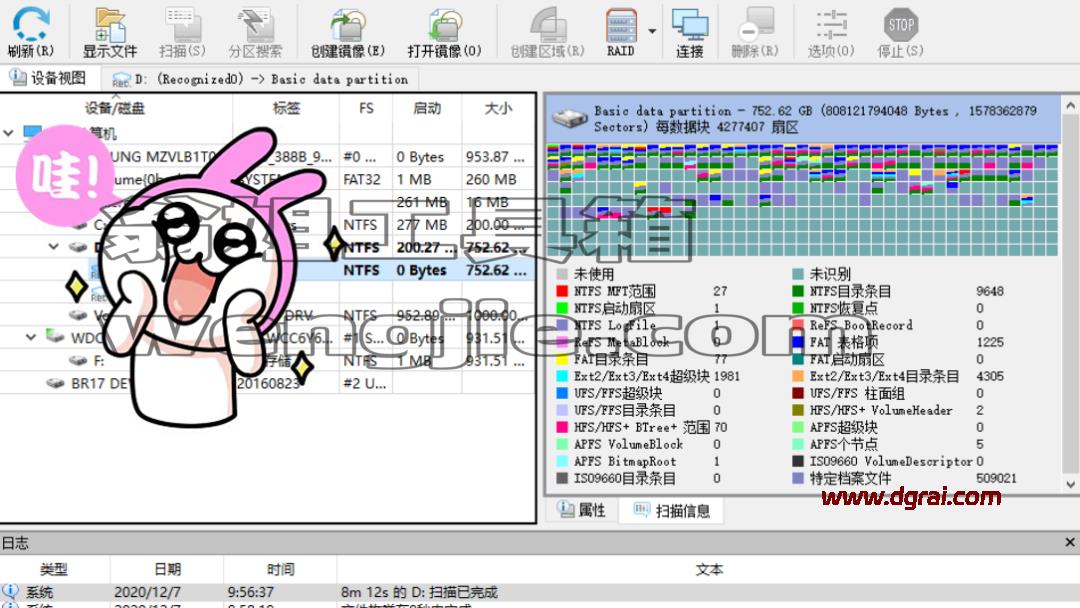1080x608 pixels.
Task: Open the Show Files (显示文件) tool
Action: [x=110, y=32]
